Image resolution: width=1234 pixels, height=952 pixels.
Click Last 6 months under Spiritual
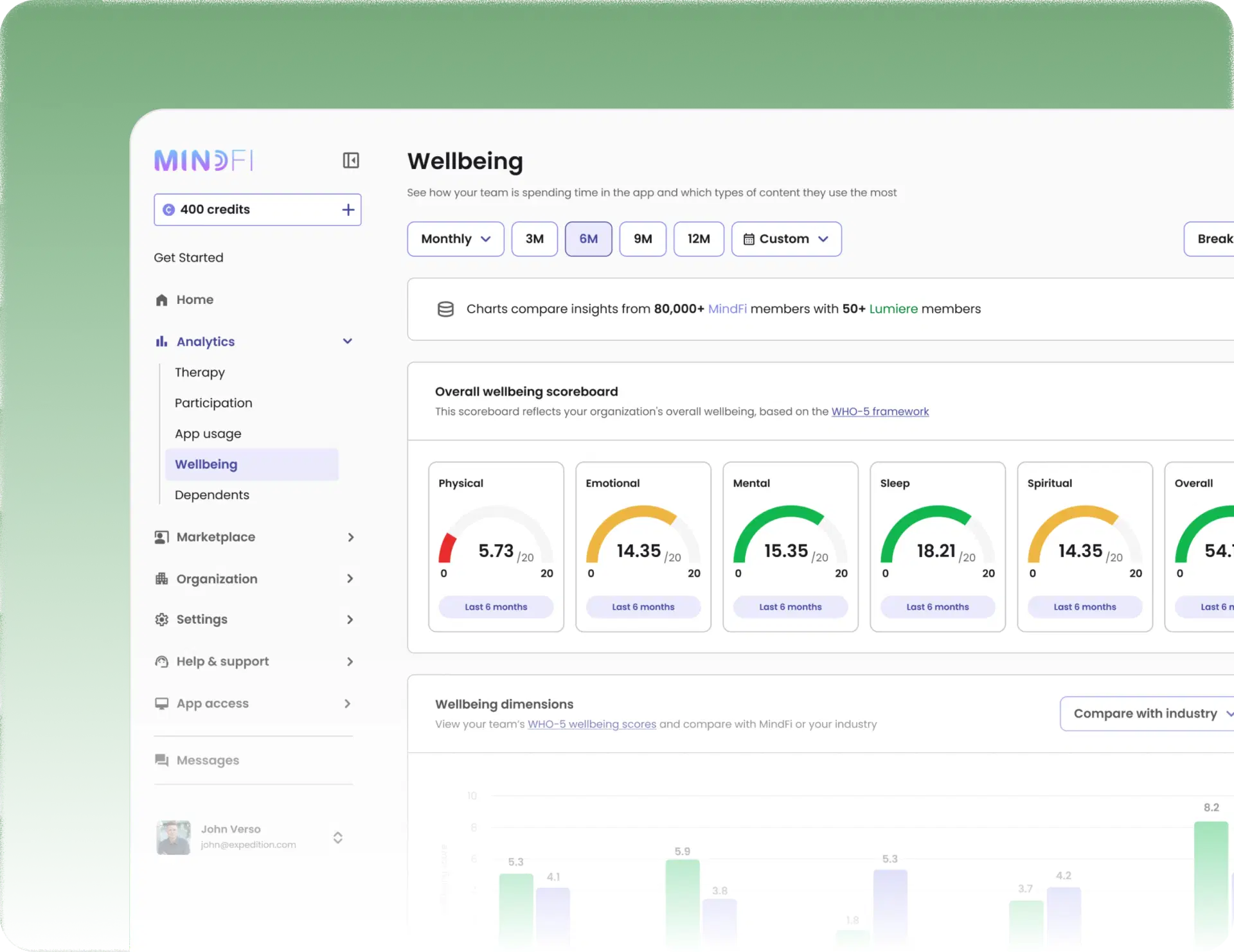[x=1085, y=606]
